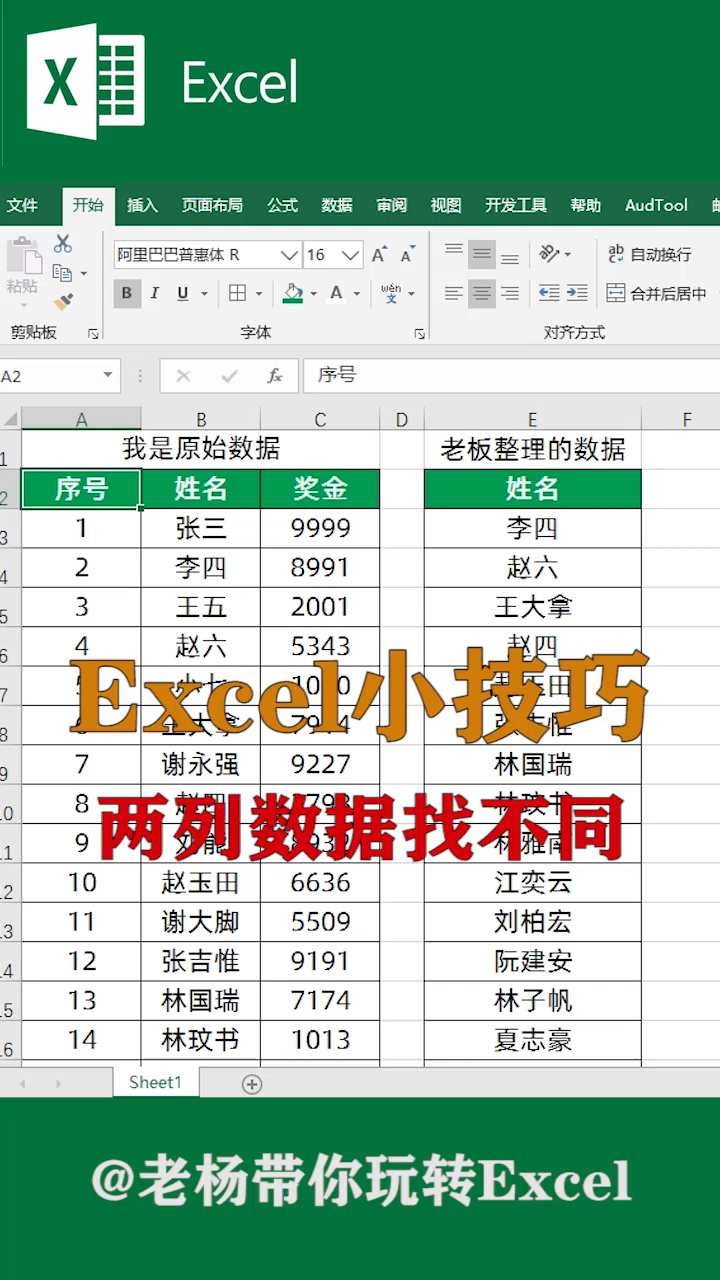This screenshot has height=1280, width=720.
Task: Click the previous sheet arrow
Action: [x=22, y=1084]
